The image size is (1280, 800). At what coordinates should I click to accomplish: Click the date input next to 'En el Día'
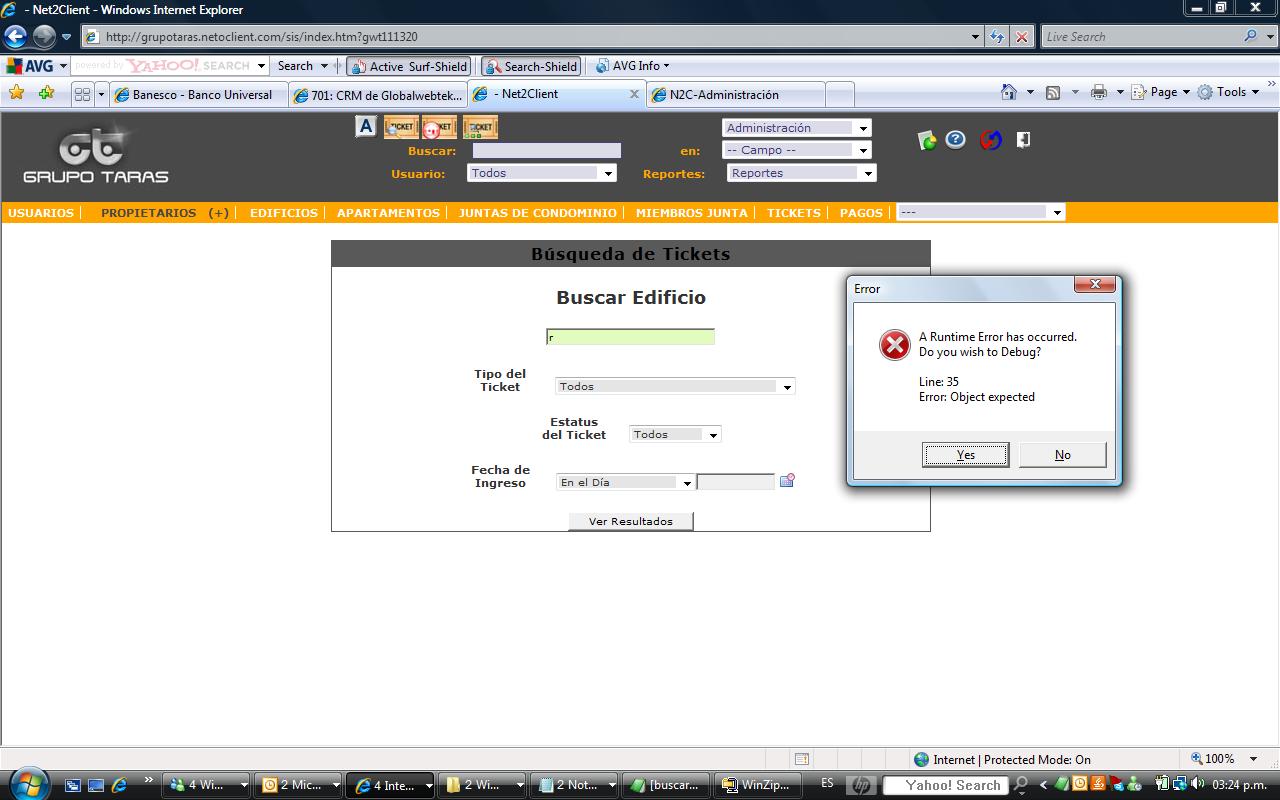tap(735, 482)
